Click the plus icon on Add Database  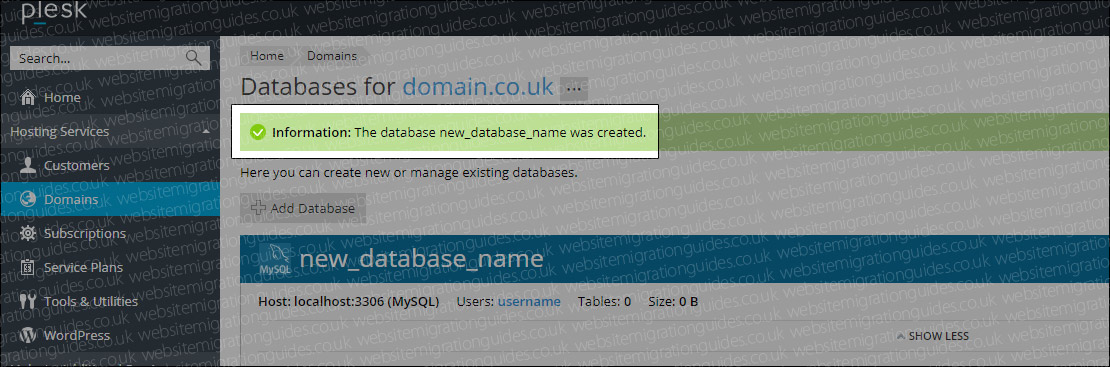pyautogui.click(x=258, y=208)
